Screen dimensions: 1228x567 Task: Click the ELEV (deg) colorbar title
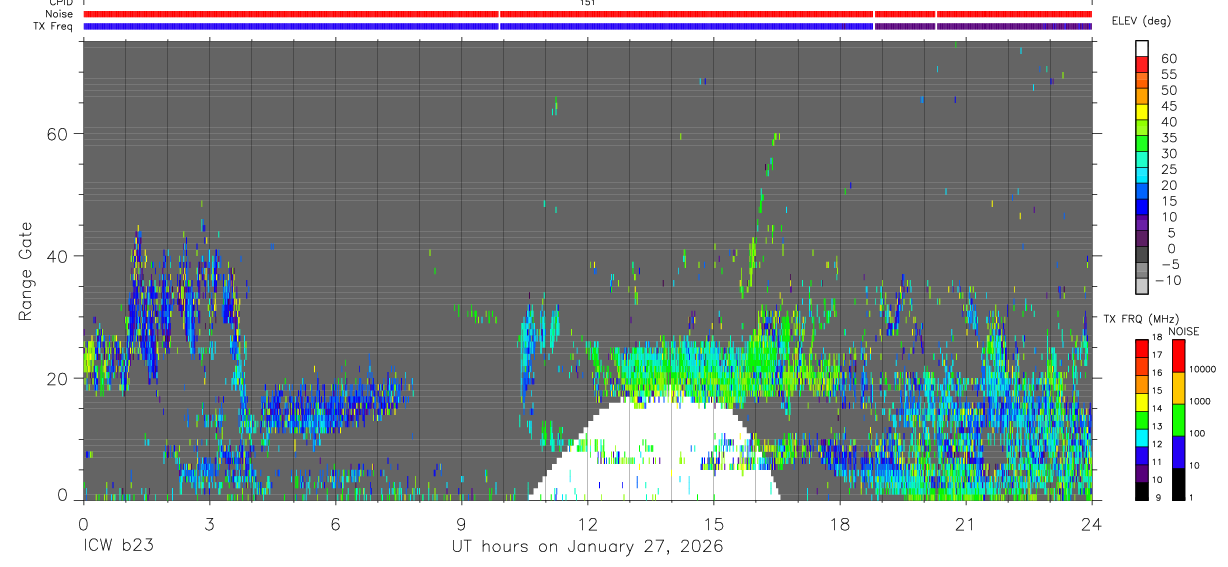tap(1142, 21)
